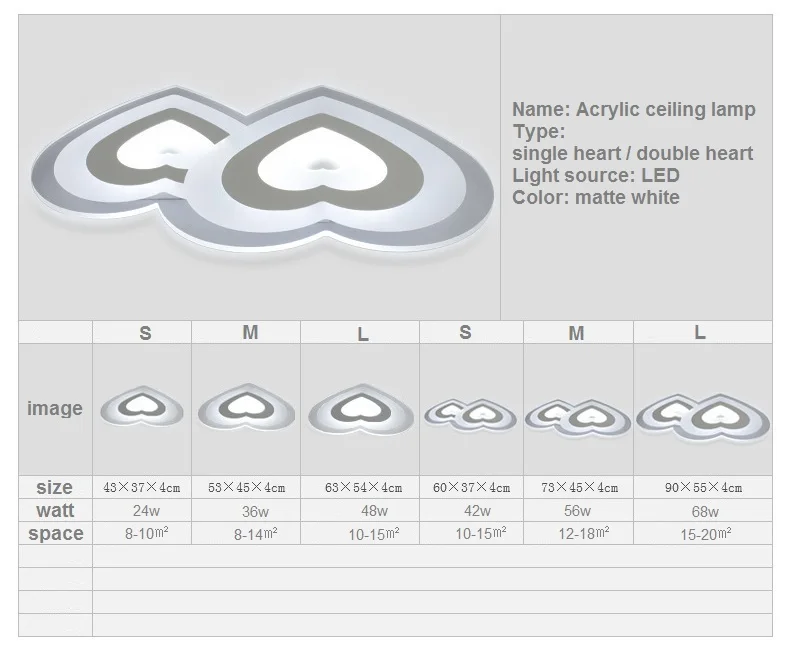This screenshot has width=790, height=651.
Task: Click the S header above 43×37×4cm
Action: [x=145, y=333]
